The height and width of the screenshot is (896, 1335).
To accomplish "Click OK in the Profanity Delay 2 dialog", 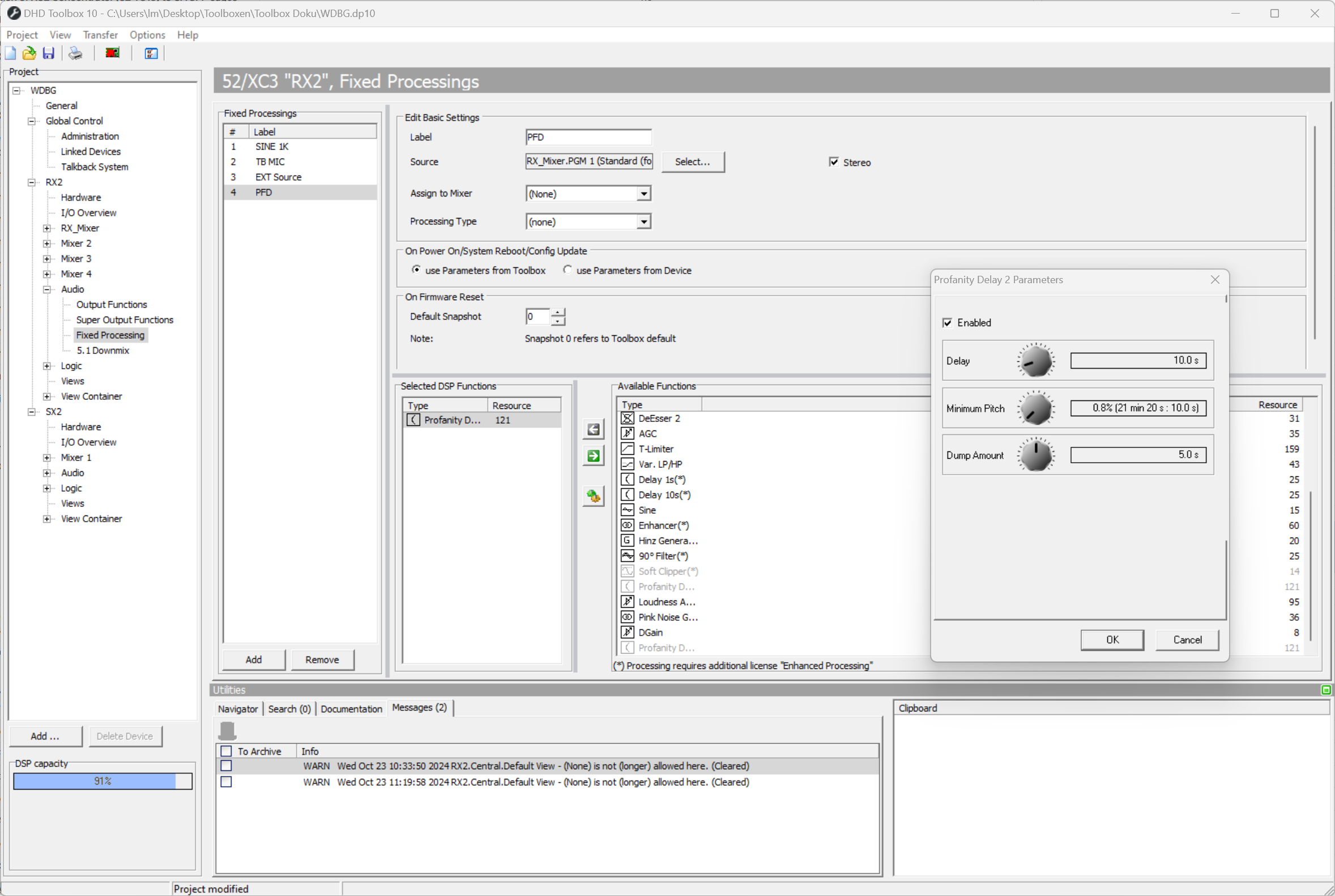I will (x=1111, y=639).
